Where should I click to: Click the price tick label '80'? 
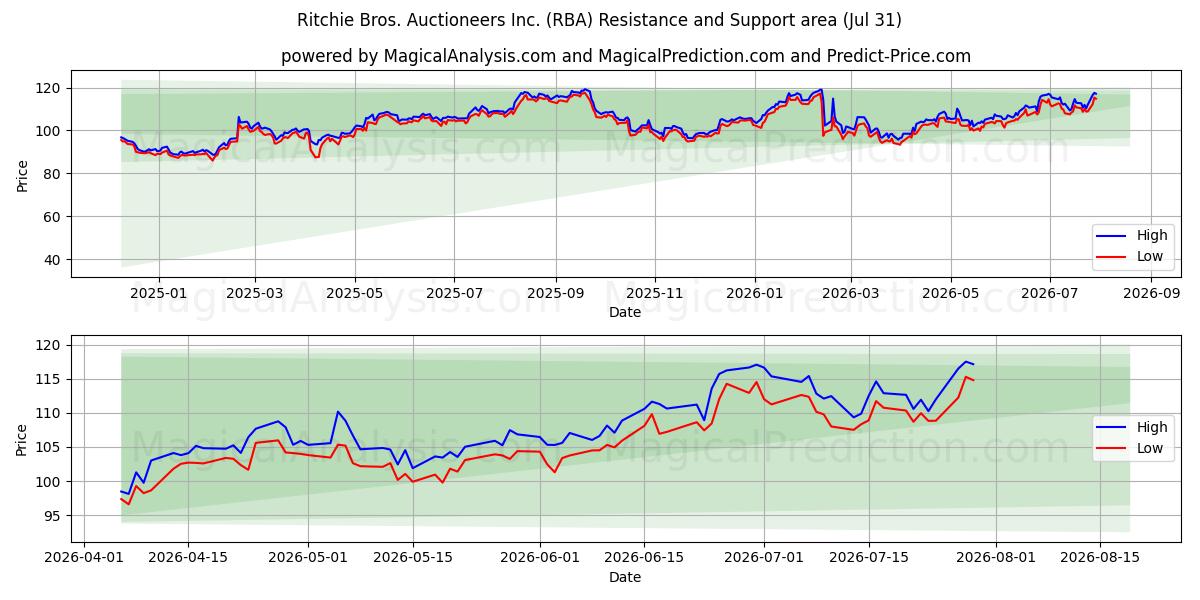point(53,174)
